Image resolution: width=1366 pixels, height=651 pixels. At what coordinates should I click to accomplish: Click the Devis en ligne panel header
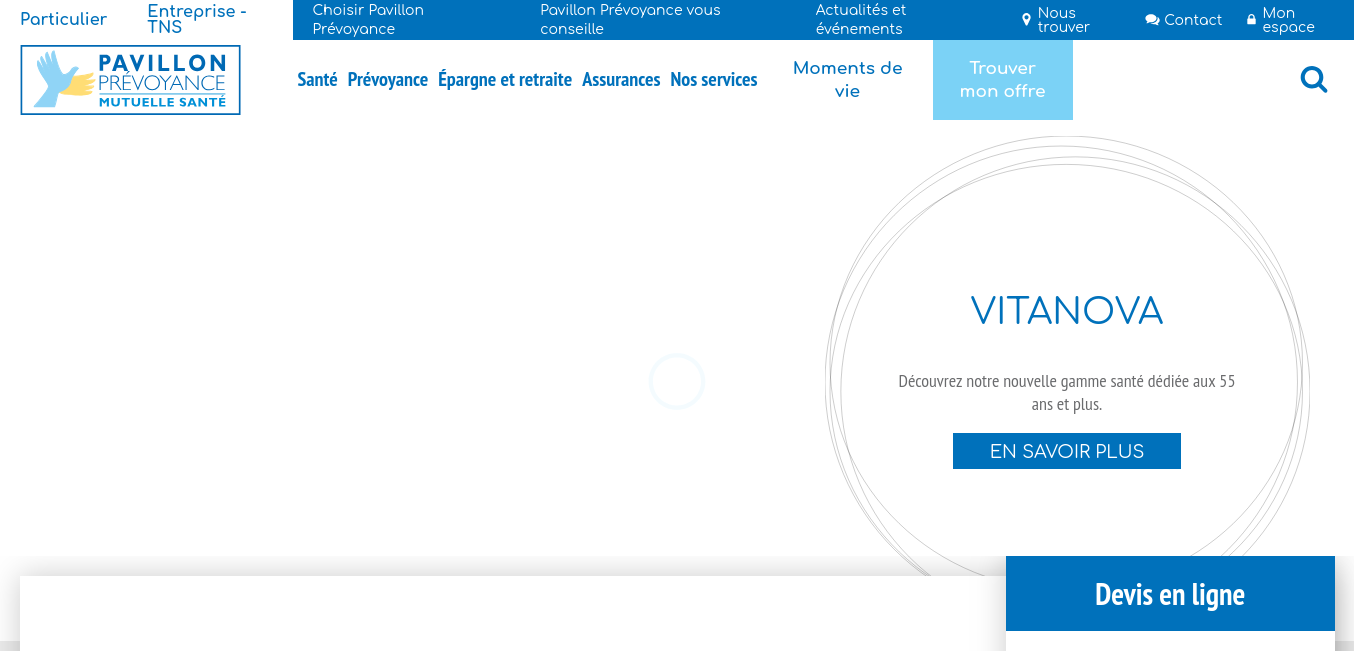(x=1170, y=594)
